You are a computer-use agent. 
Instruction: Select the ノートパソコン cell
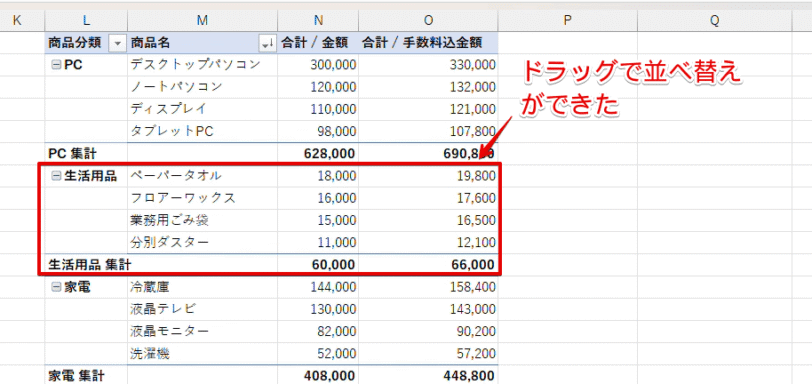pos(202,87)
